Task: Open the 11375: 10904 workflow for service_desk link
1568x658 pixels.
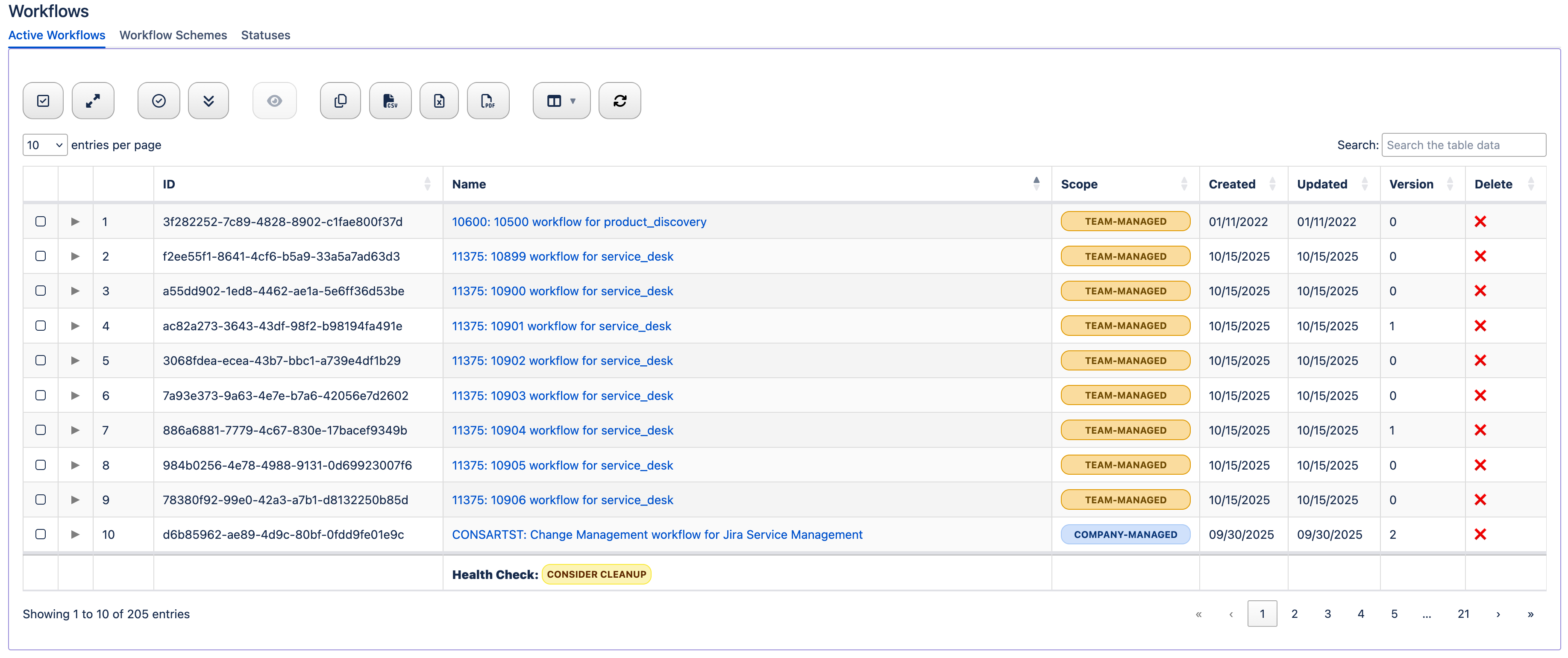Action: coord(562,430)
